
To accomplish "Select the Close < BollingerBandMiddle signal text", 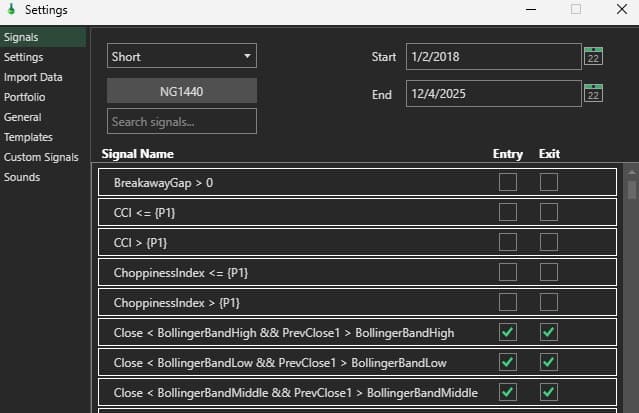I will point(296,393).
